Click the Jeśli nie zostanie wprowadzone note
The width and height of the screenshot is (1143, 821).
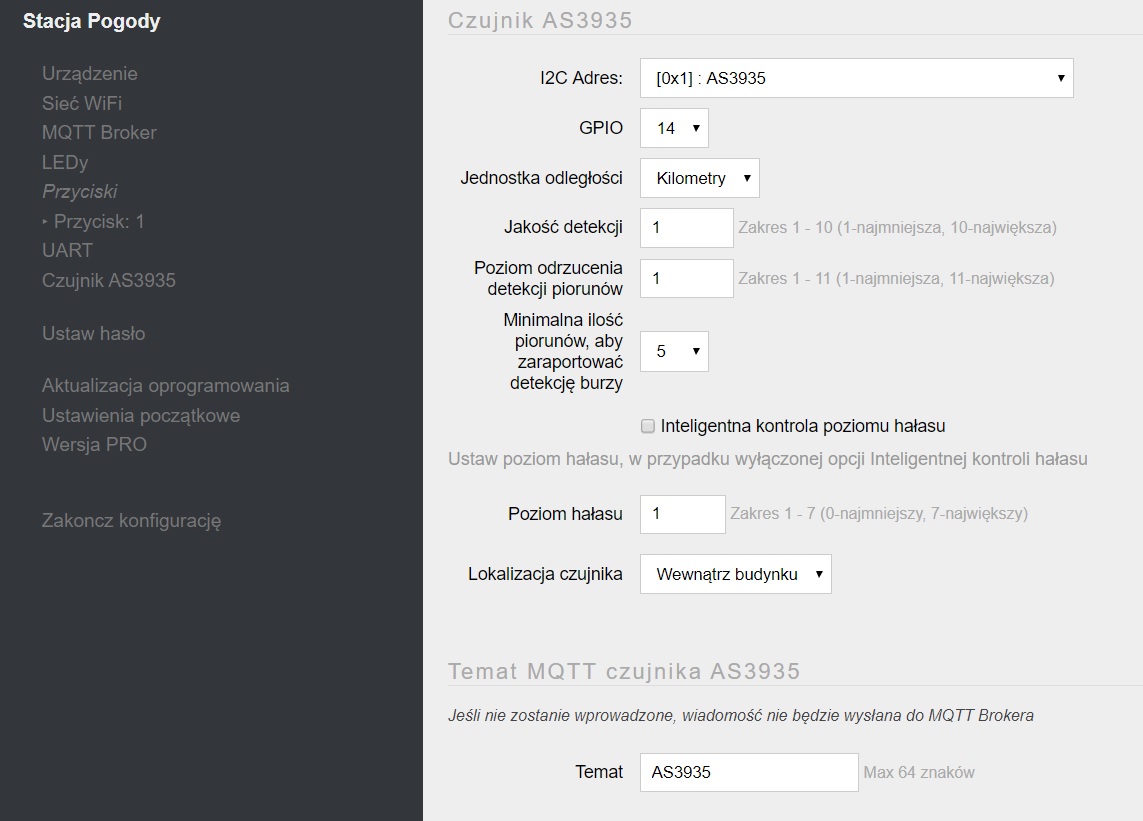pos(741,716)
